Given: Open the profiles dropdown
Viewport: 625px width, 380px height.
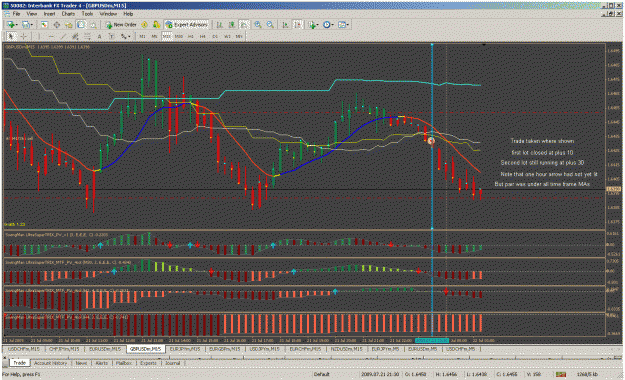Looking at the screenshot, I should [28, 25].
